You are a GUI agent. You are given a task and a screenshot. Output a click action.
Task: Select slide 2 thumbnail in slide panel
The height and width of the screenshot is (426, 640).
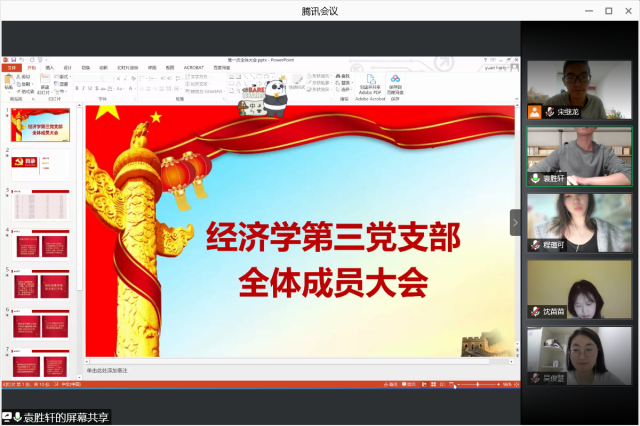click(39, 163)
